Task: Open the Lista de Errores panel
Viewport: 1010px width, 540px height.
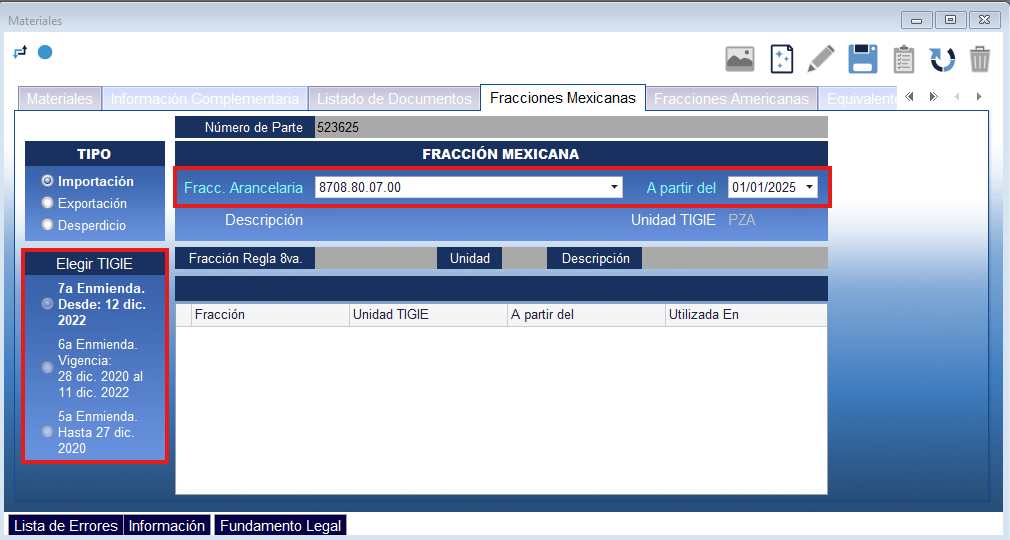Action: point(66,526)
